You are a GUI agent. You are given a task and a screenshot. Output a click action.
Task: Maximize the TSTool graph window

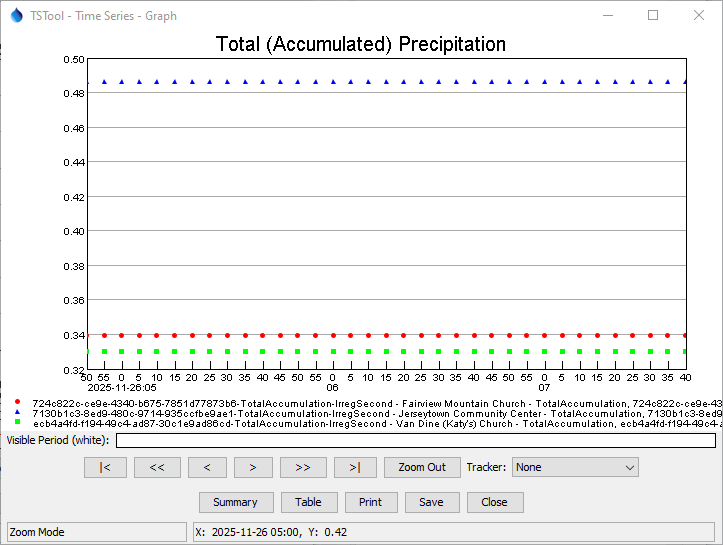(x=653, y=16)
